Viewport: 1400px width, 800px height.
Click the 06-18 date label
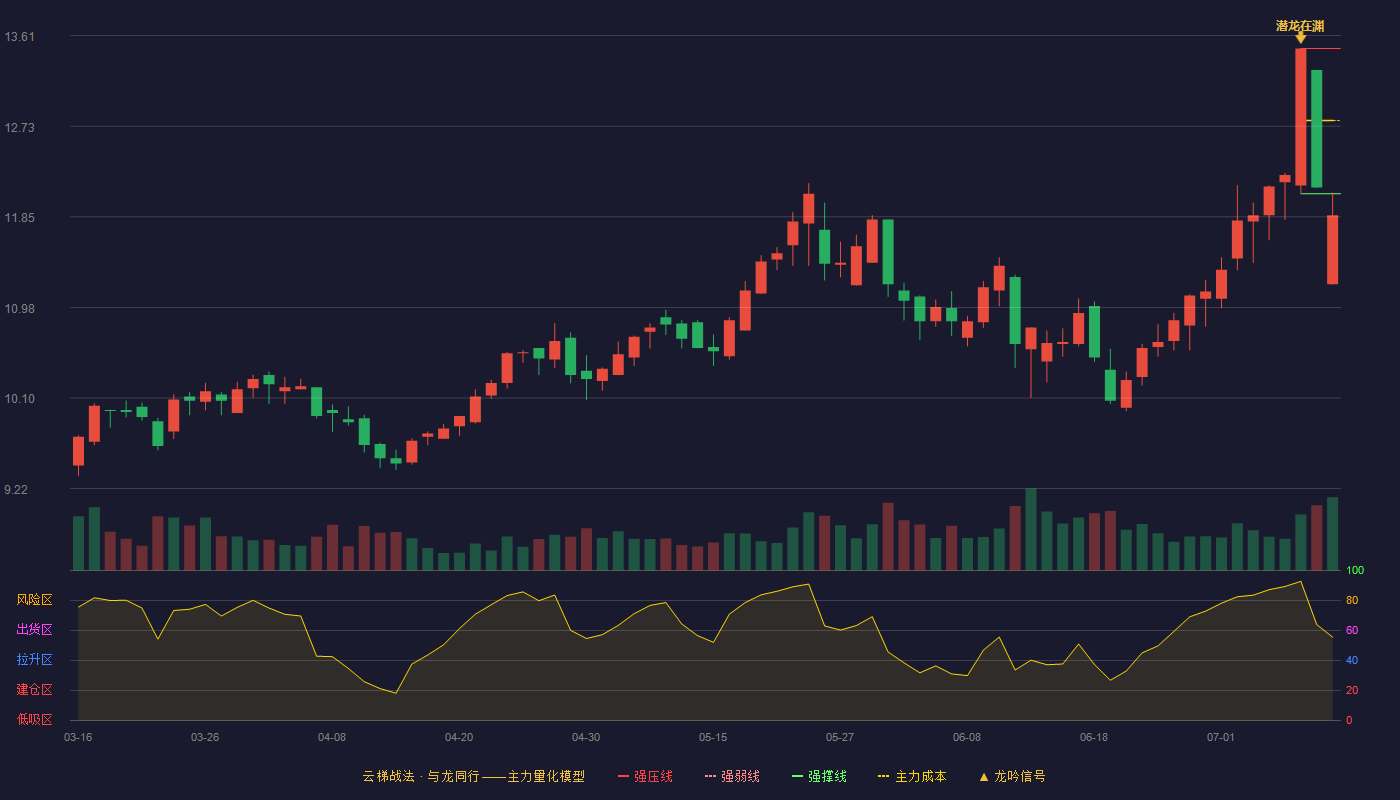click(x=1094, y=737)
